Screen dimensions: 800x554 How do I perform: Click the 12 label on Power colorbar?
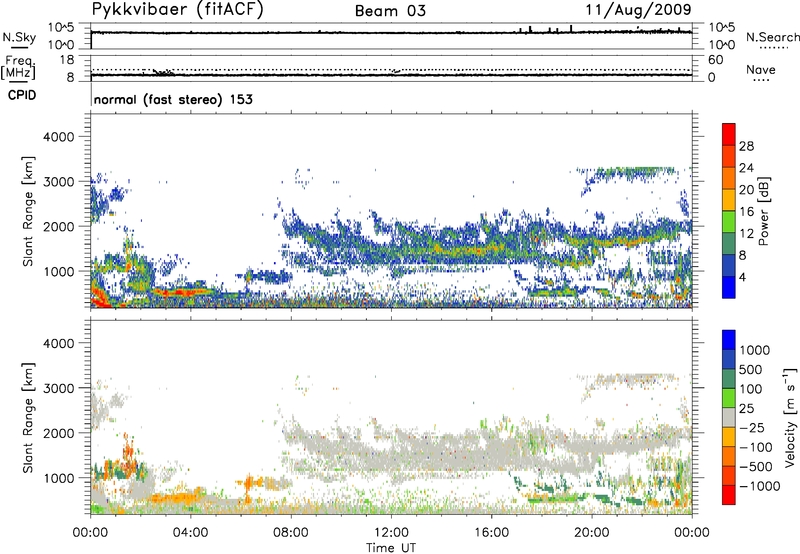click(746, 234)
